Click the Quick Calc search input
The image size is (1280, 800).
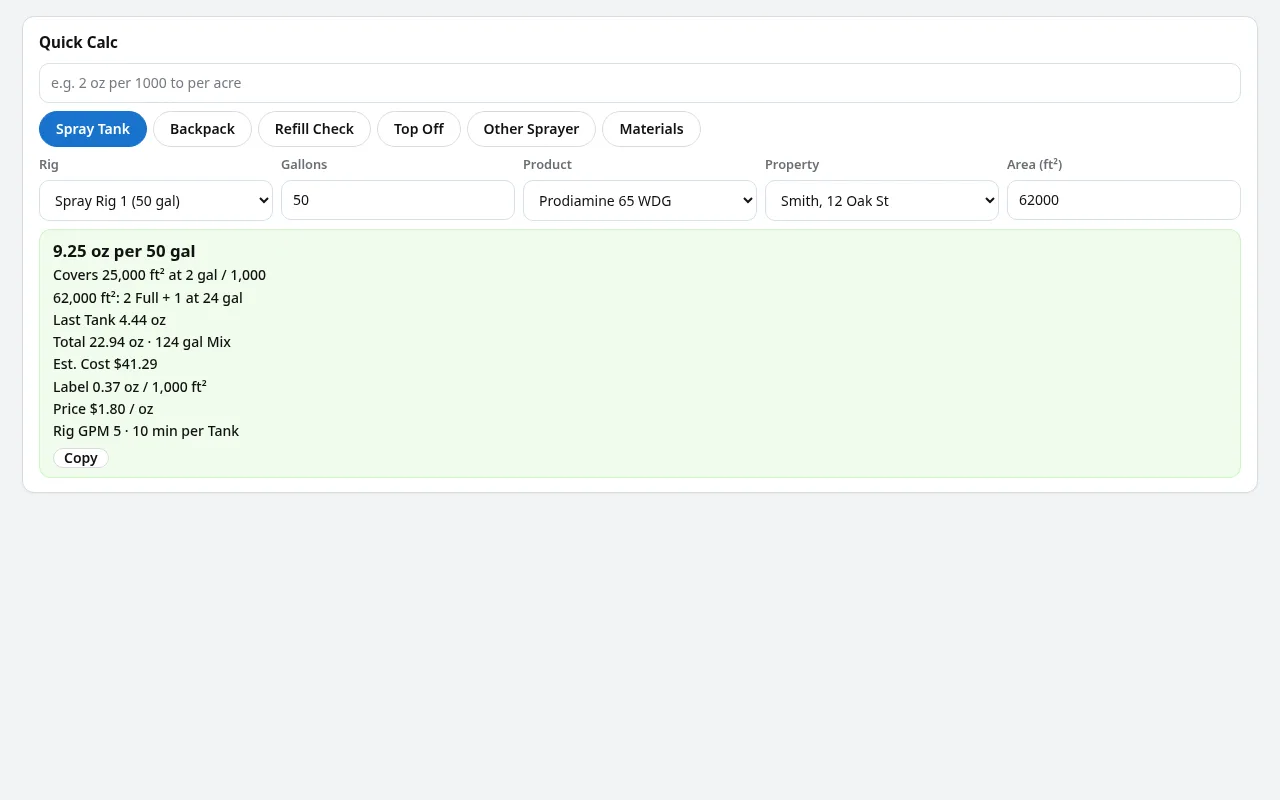click(640, 83)
